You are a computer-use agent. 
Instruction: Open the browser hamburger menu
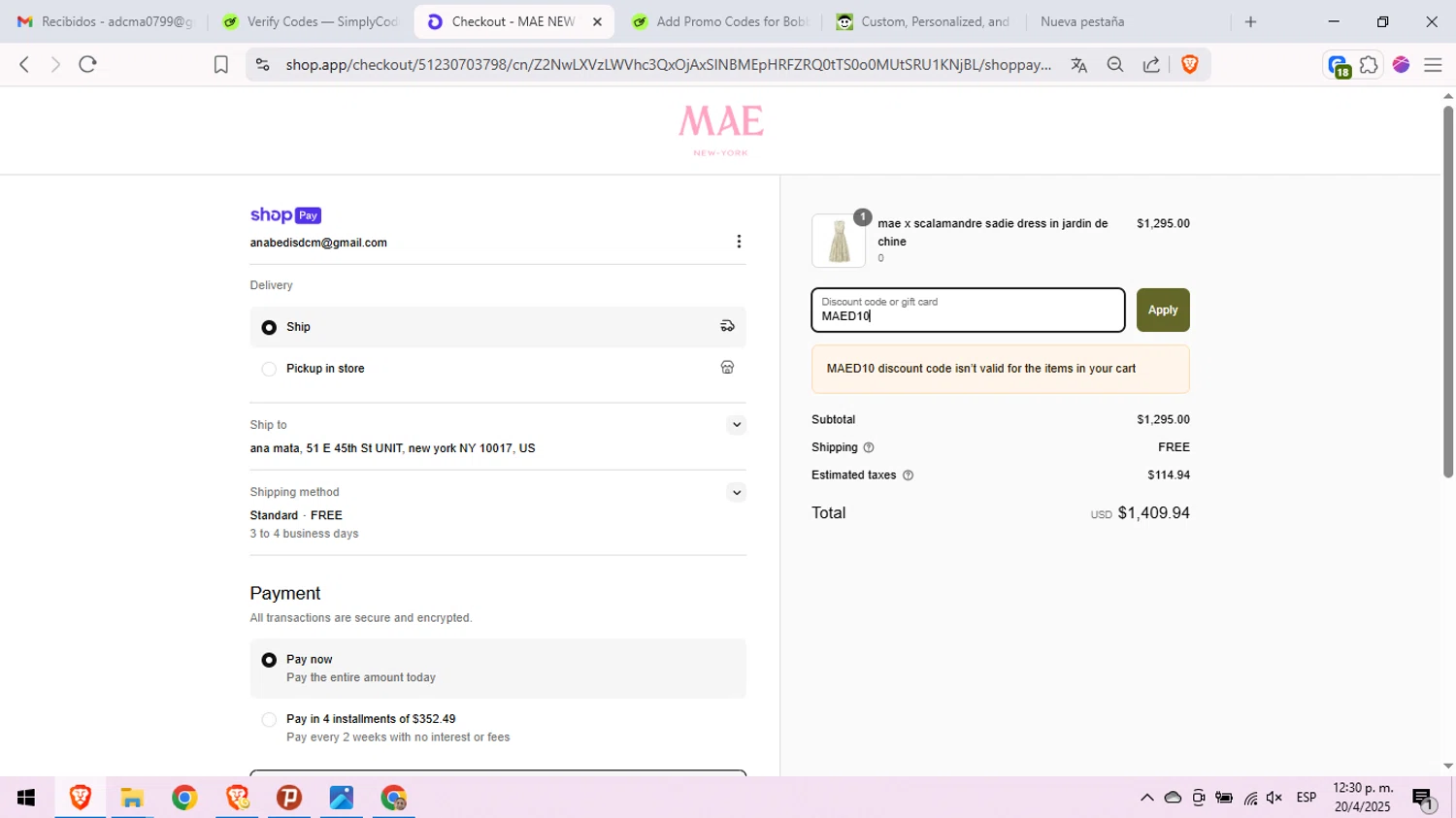tap(1433, 65)
